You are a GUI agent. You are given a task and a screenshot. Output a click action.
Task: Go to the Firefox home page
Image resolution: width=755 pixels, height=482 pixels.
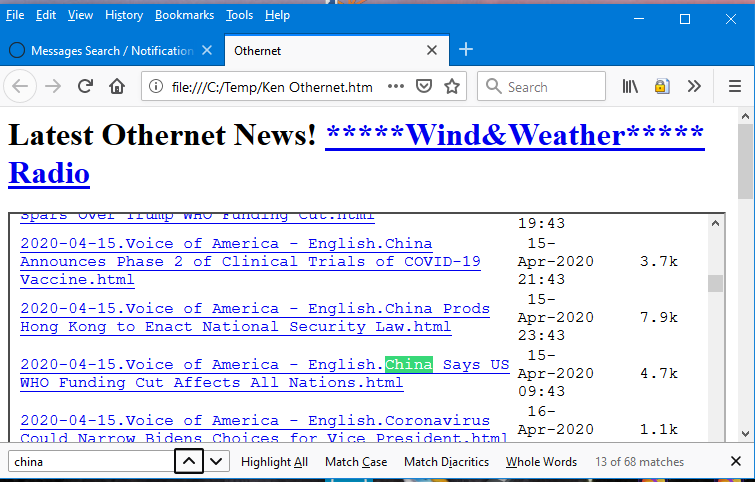117,87
